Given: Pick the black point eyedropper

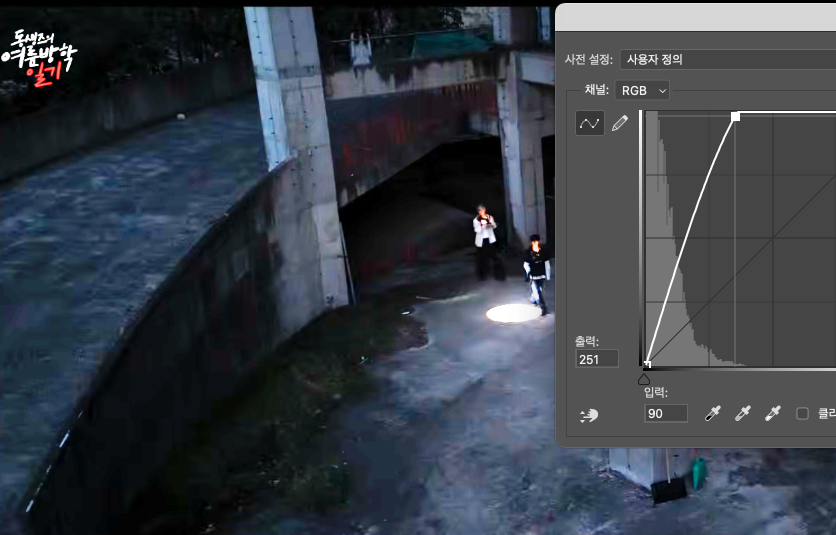Looking at the screenshot, I should click(x=713, y=413).
